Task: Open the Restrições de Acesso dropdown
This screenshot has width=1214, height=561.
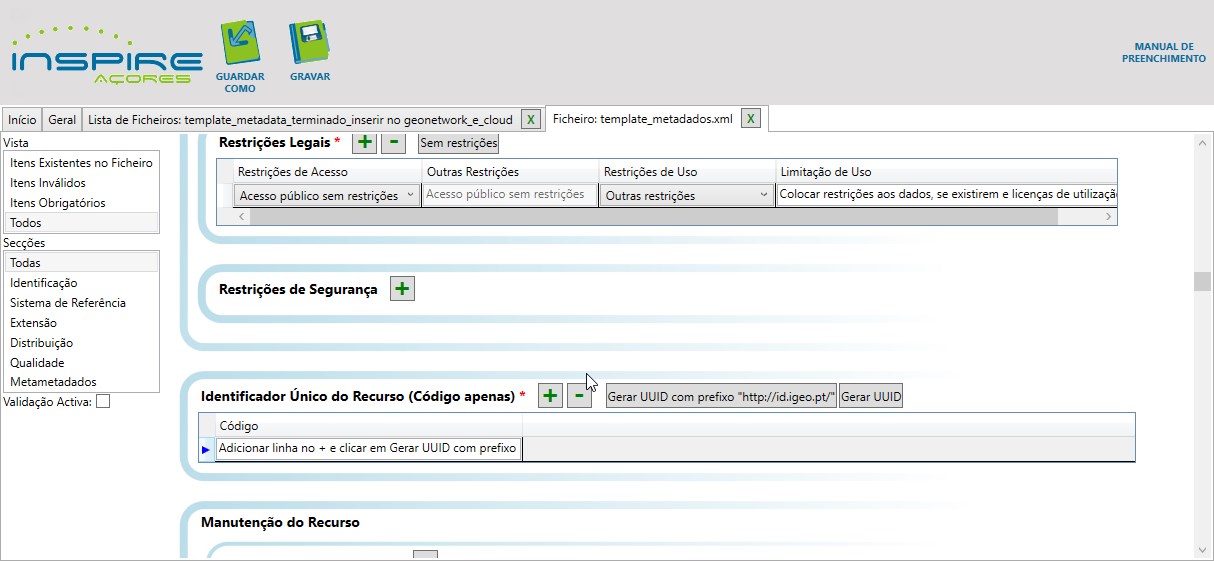Action: pos(411,196)
